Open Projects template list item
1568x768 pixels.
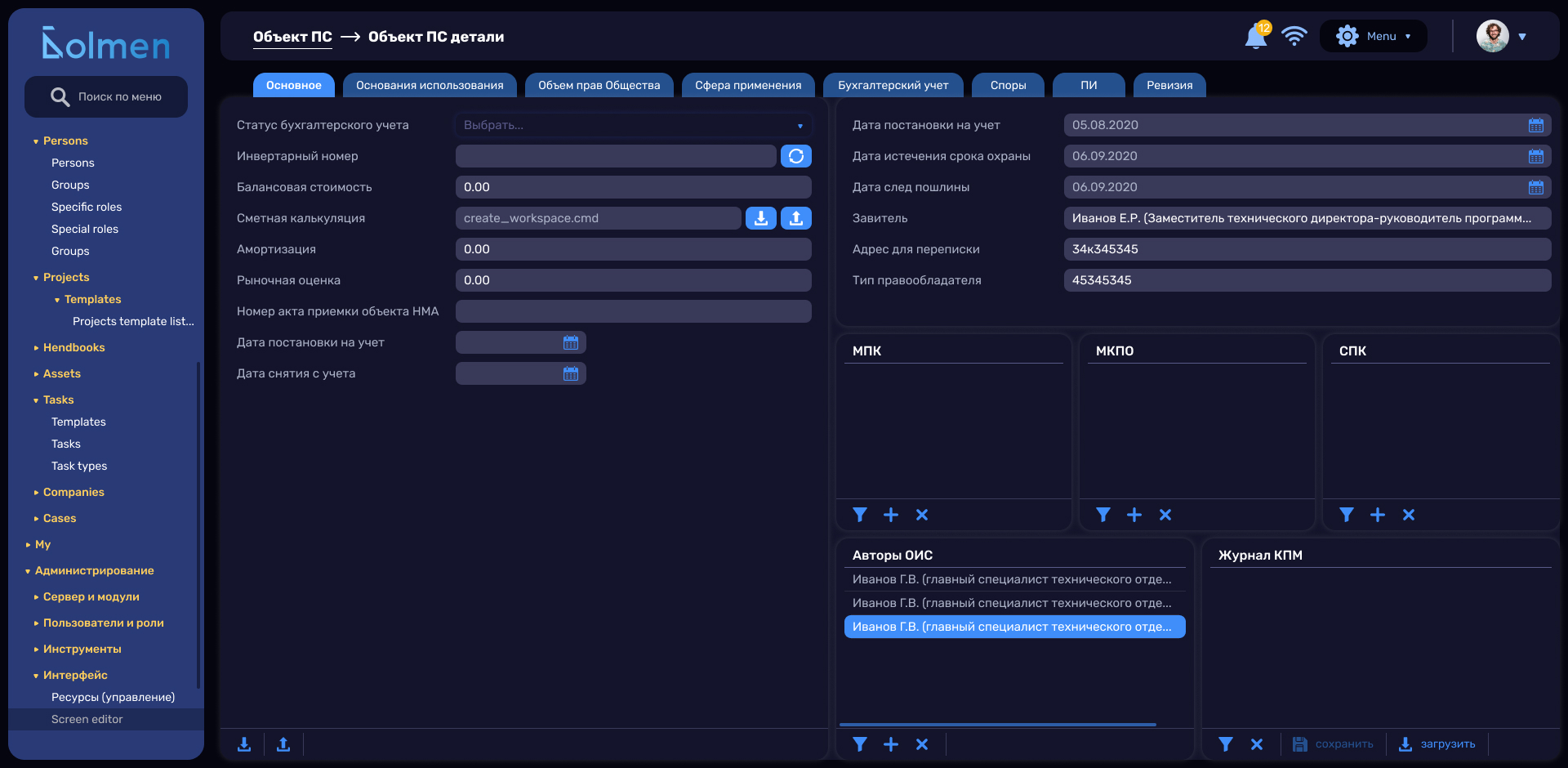coord(133,321)
